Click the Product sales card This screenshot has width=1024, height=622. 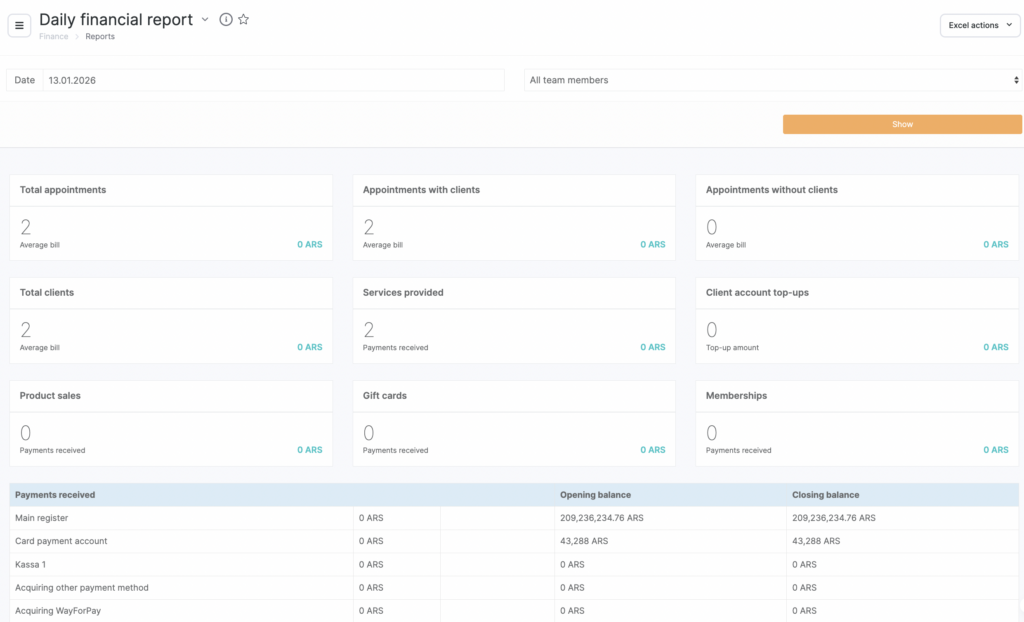(171, 424)
